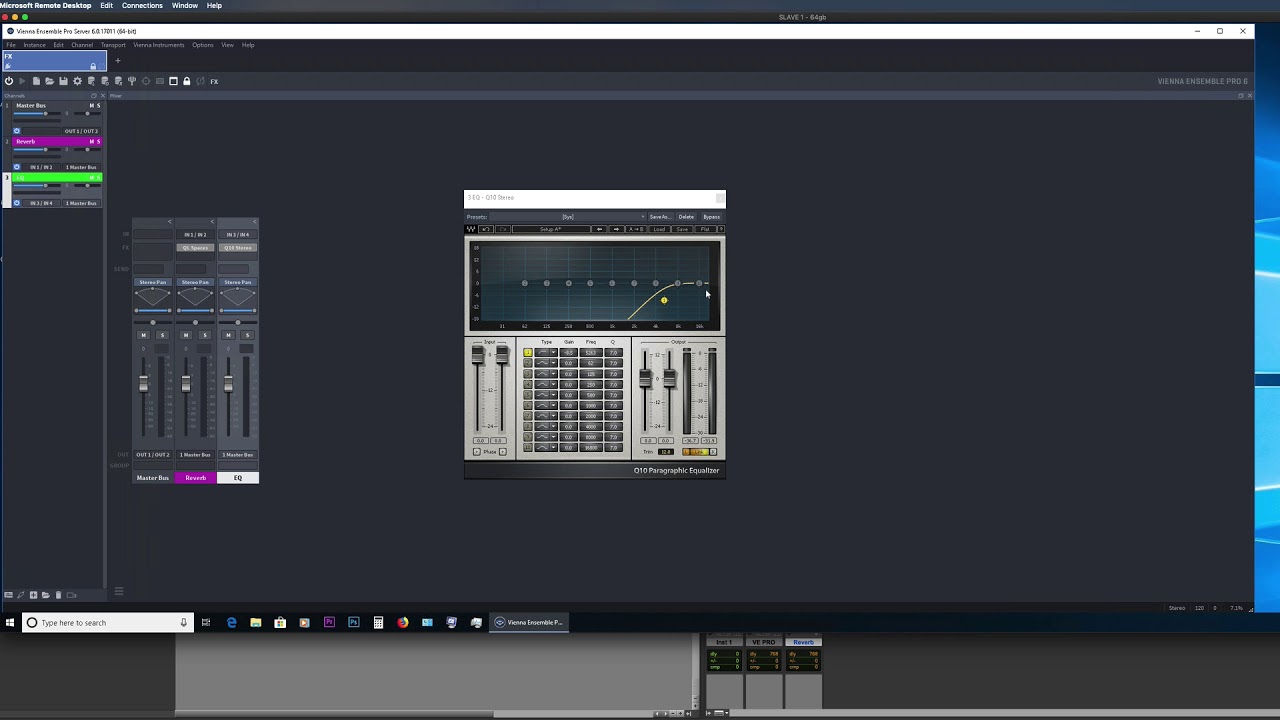Open the Vienna Instruments menu

(158, 45)
